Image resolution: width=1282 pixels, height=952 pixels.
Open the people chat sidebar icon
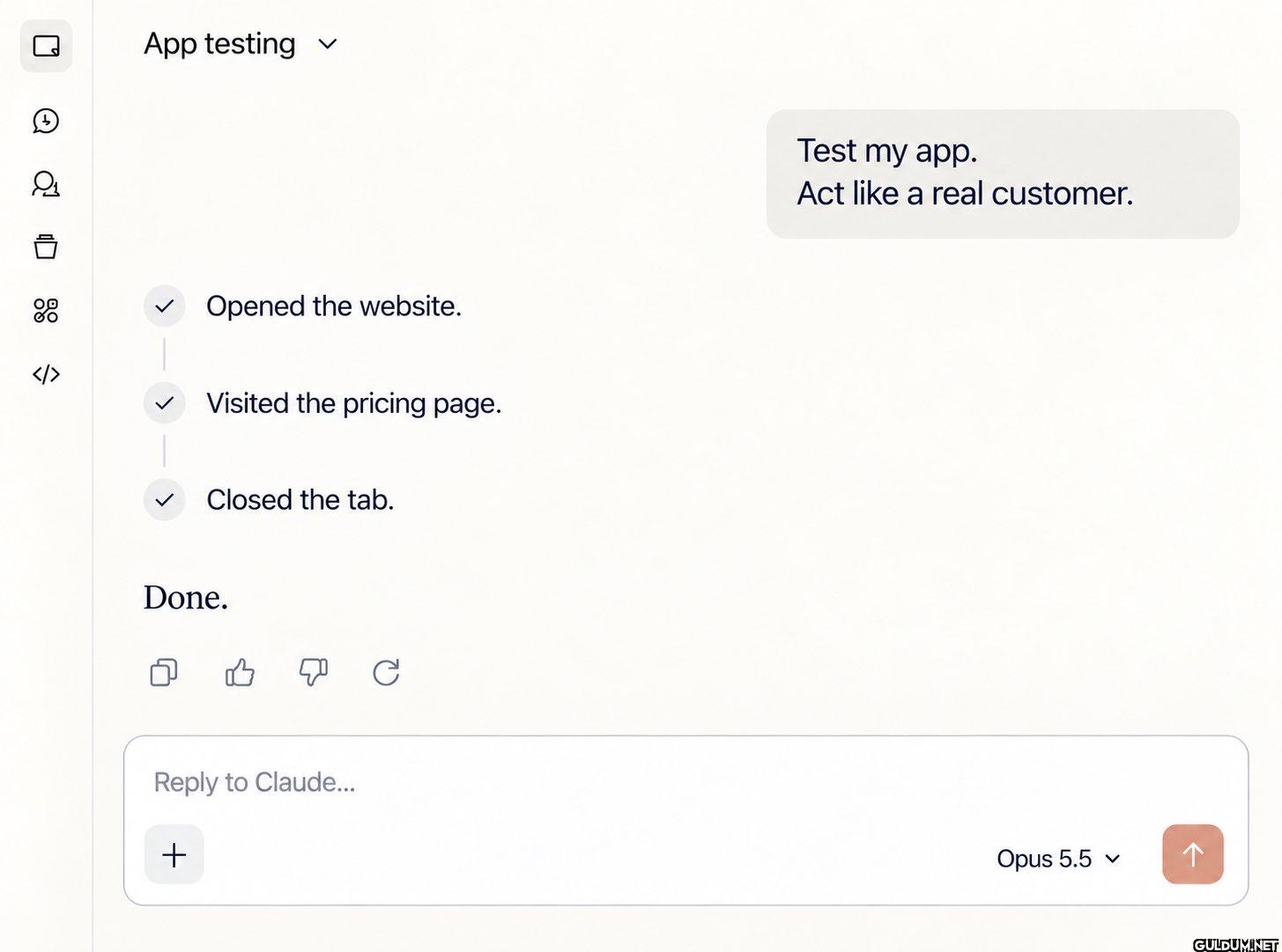click(x=46, y=184)
